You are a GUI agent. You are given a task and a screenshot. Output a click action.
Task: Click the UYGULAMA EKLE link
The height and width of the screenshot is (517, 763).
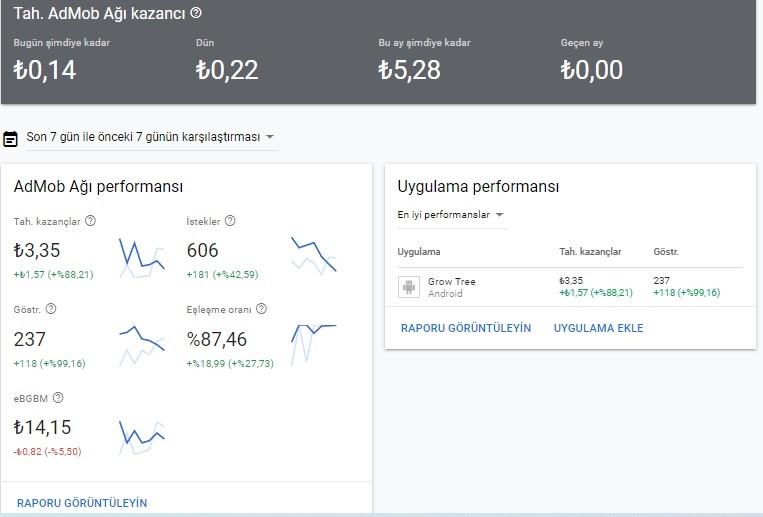(x=599, y=328)
